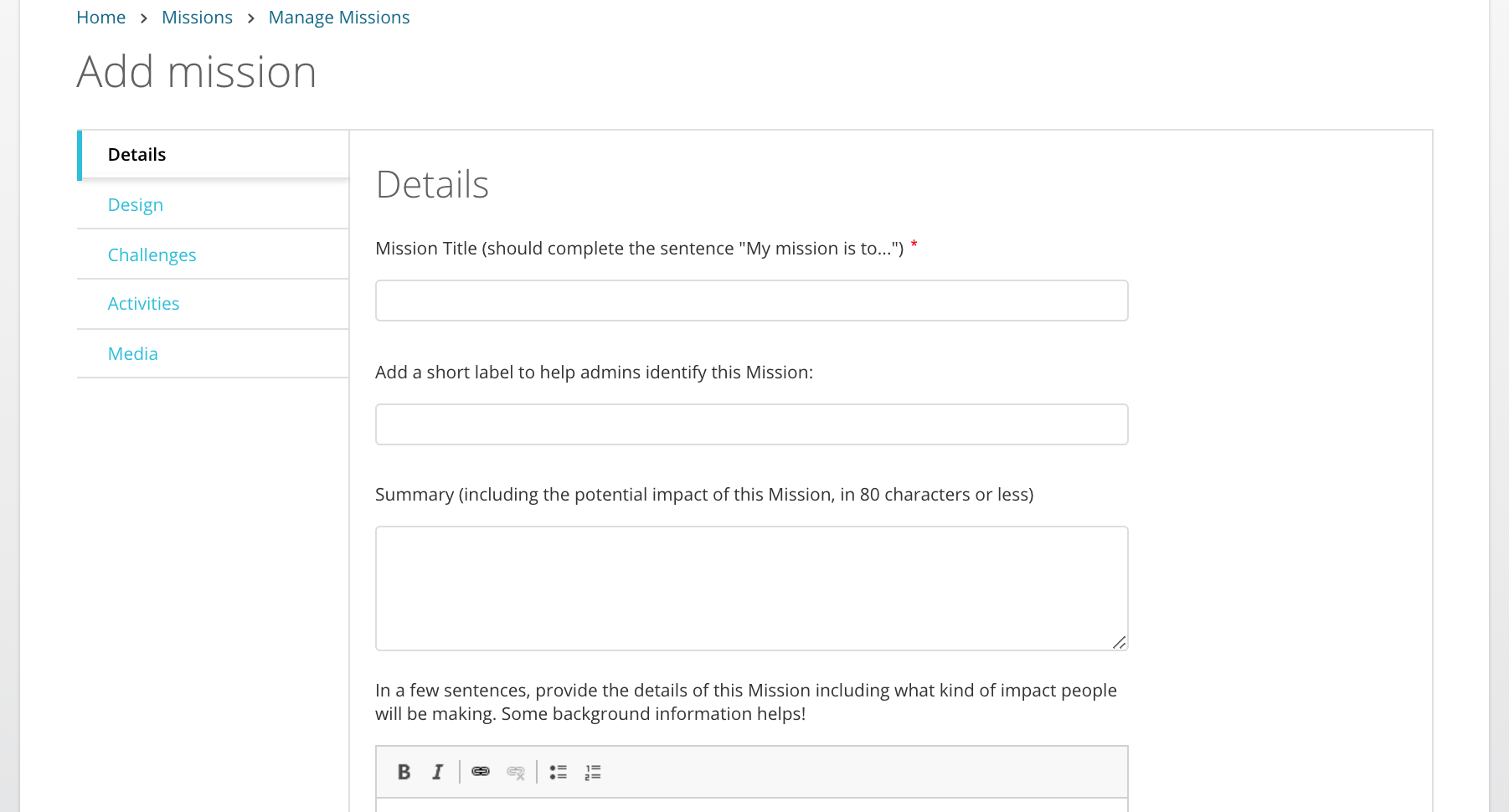Go to Home breadcrumb link
This screenshot has height=812, width=1509.
[100, 18]
